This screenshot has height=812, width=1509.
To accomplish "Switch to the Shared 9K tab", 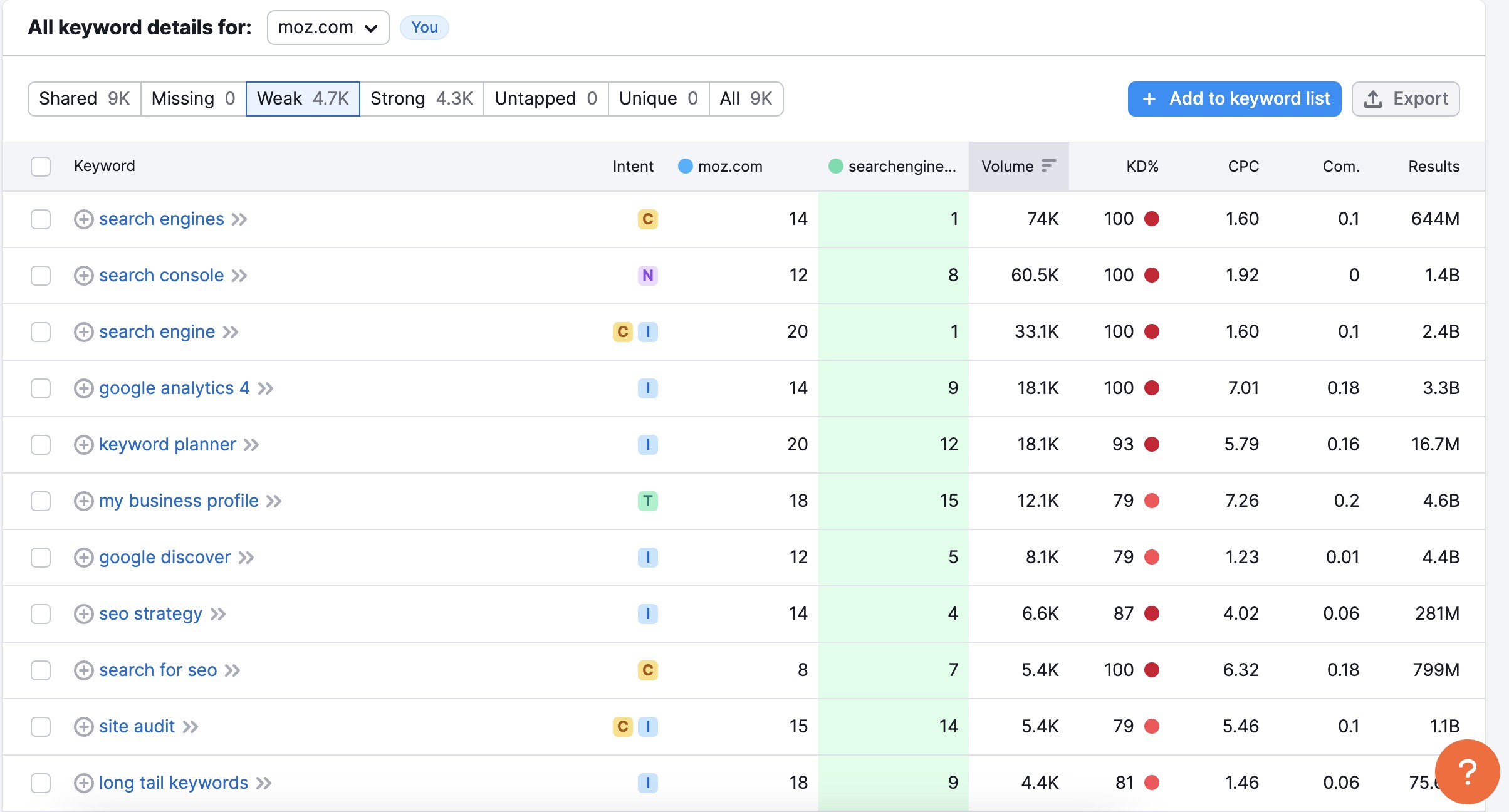I will pos(84,99).
